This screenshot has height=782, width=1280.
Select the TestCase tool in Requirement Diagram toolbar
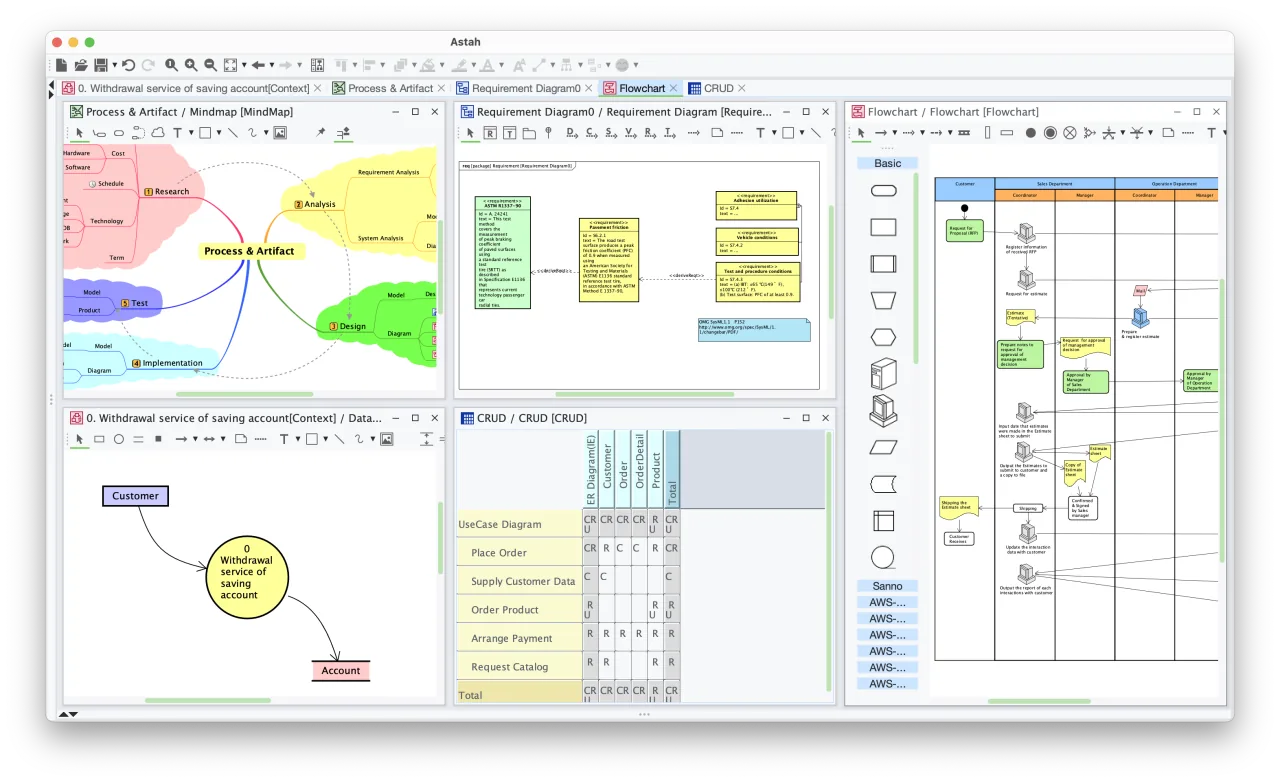click(x=509, y=132)
